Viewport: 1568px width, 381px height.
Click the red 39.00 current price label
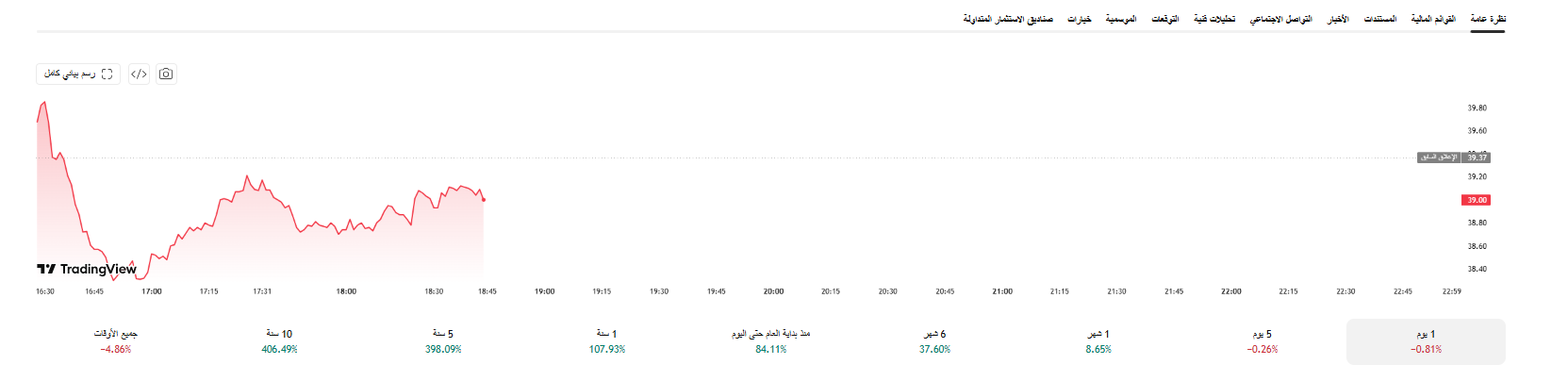pos(1477,200)
